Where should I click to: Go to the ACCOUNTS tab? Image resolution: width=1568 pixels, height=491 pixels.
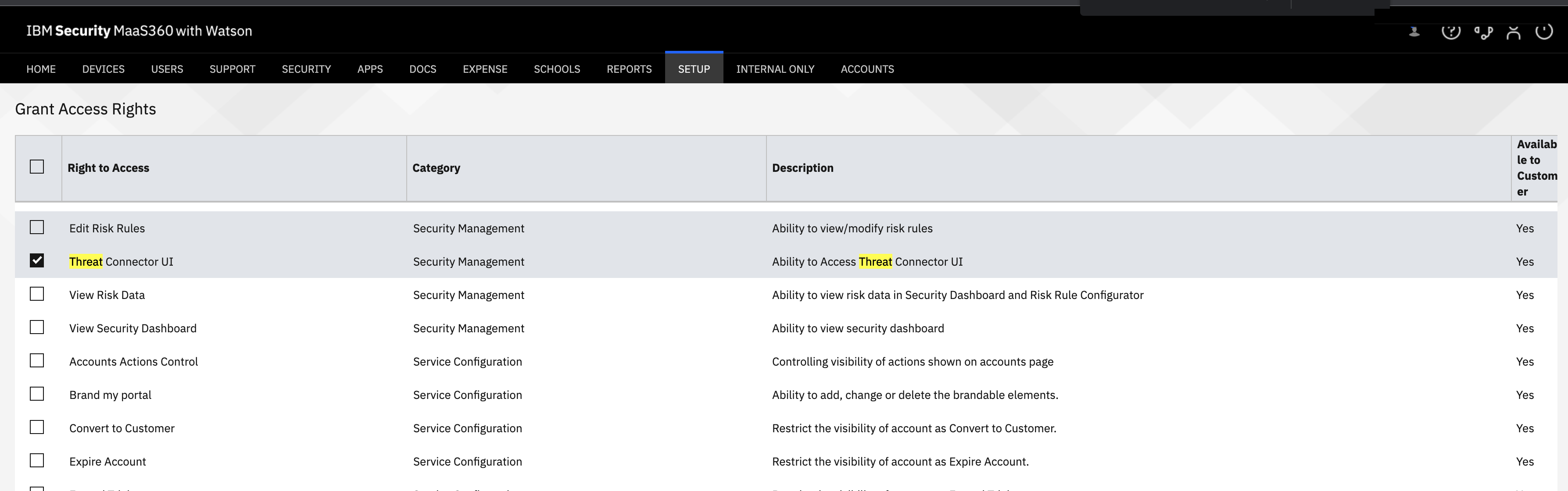(867, 69)
